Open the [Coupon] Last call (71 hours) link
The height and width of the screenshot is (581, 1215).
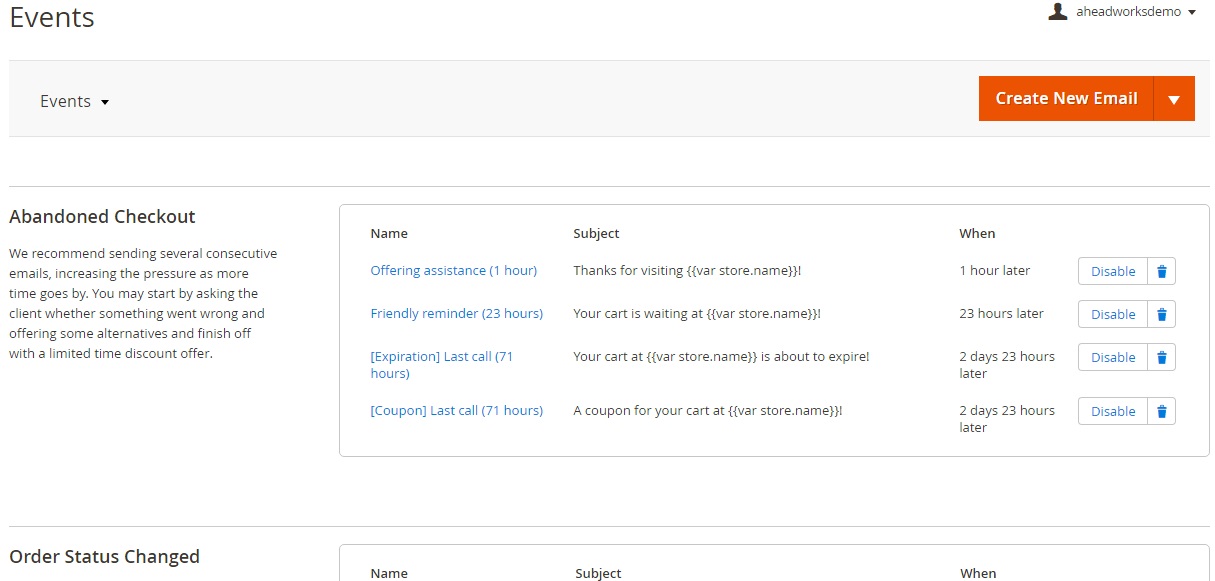(x=456, y=410)
